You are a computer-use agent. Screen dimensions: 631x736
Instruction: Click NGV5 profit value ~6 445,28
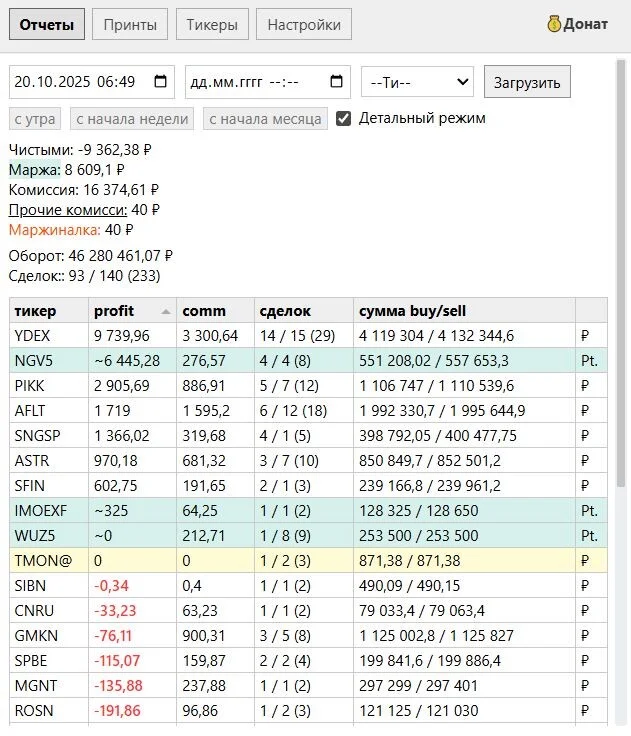pyautogui.click(x=127, y=360)
